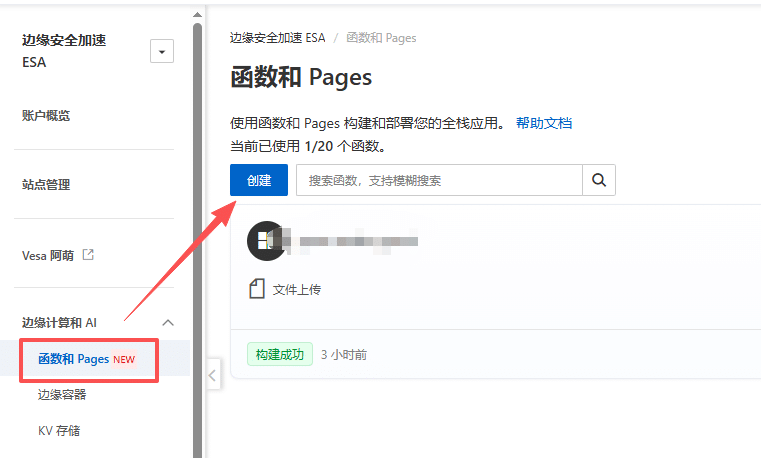761x458 pixels.
Task: Click the sidebar scrollbar up arrow
Action: click(x=197, y=15)
